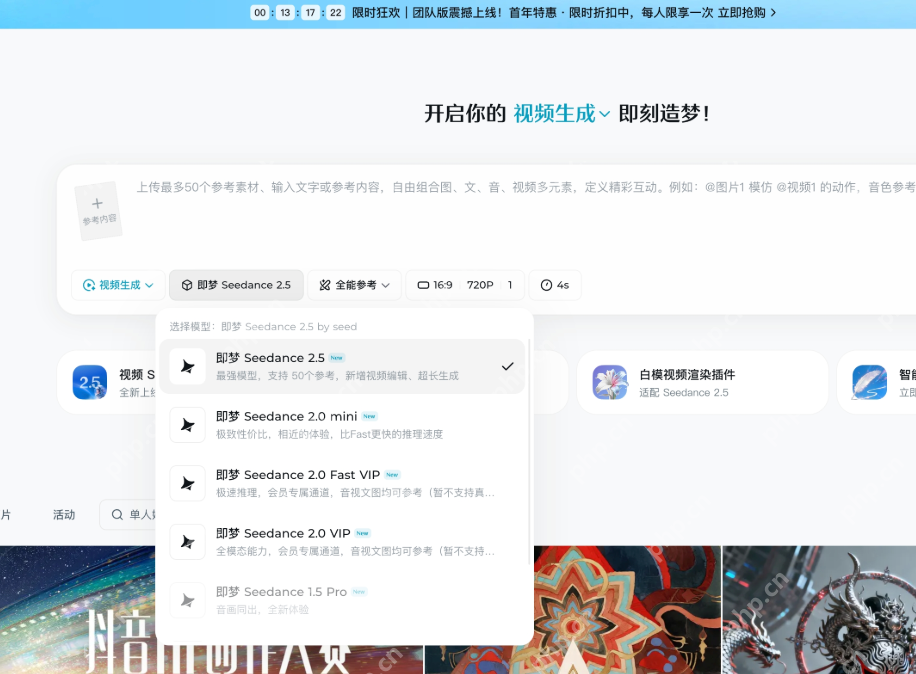
Task: Expand the 全能参考 dropdown
Action: point(354,285)
